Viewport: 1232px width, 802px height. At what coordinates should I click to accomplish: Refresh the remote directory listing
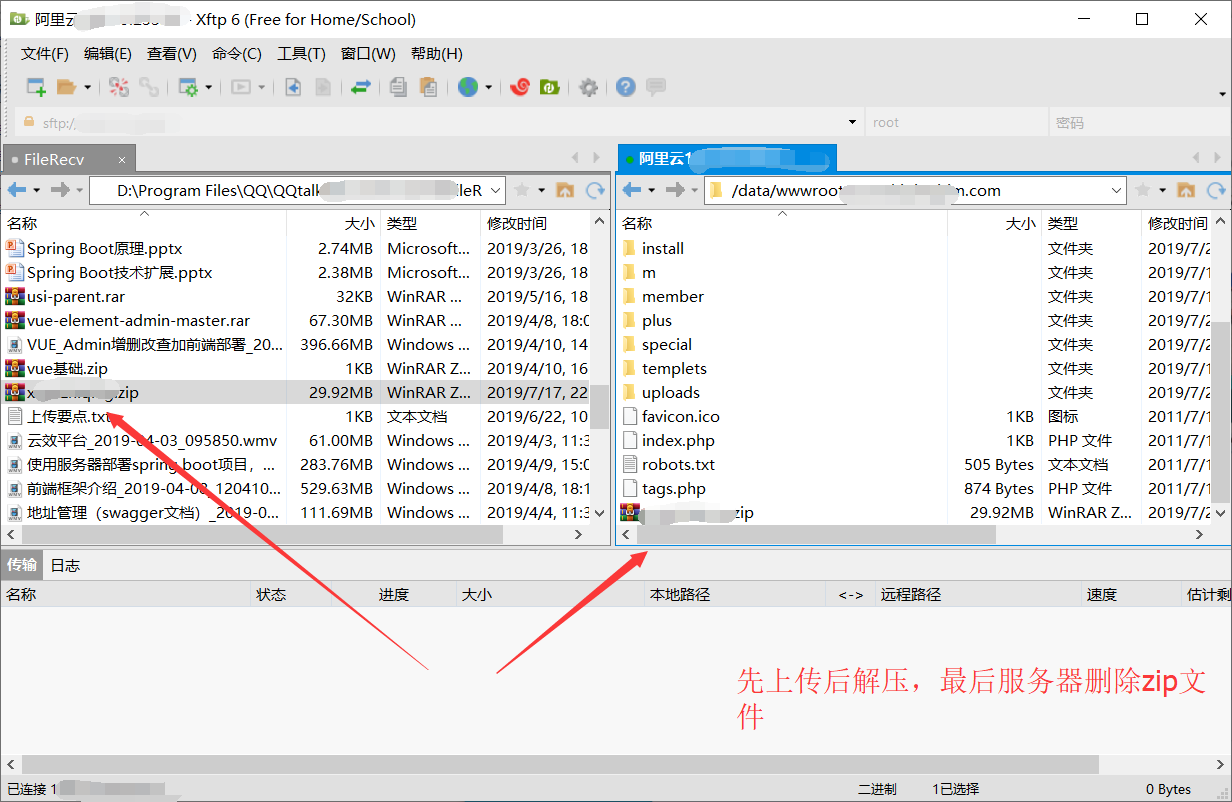click(x=1216, y=190)
